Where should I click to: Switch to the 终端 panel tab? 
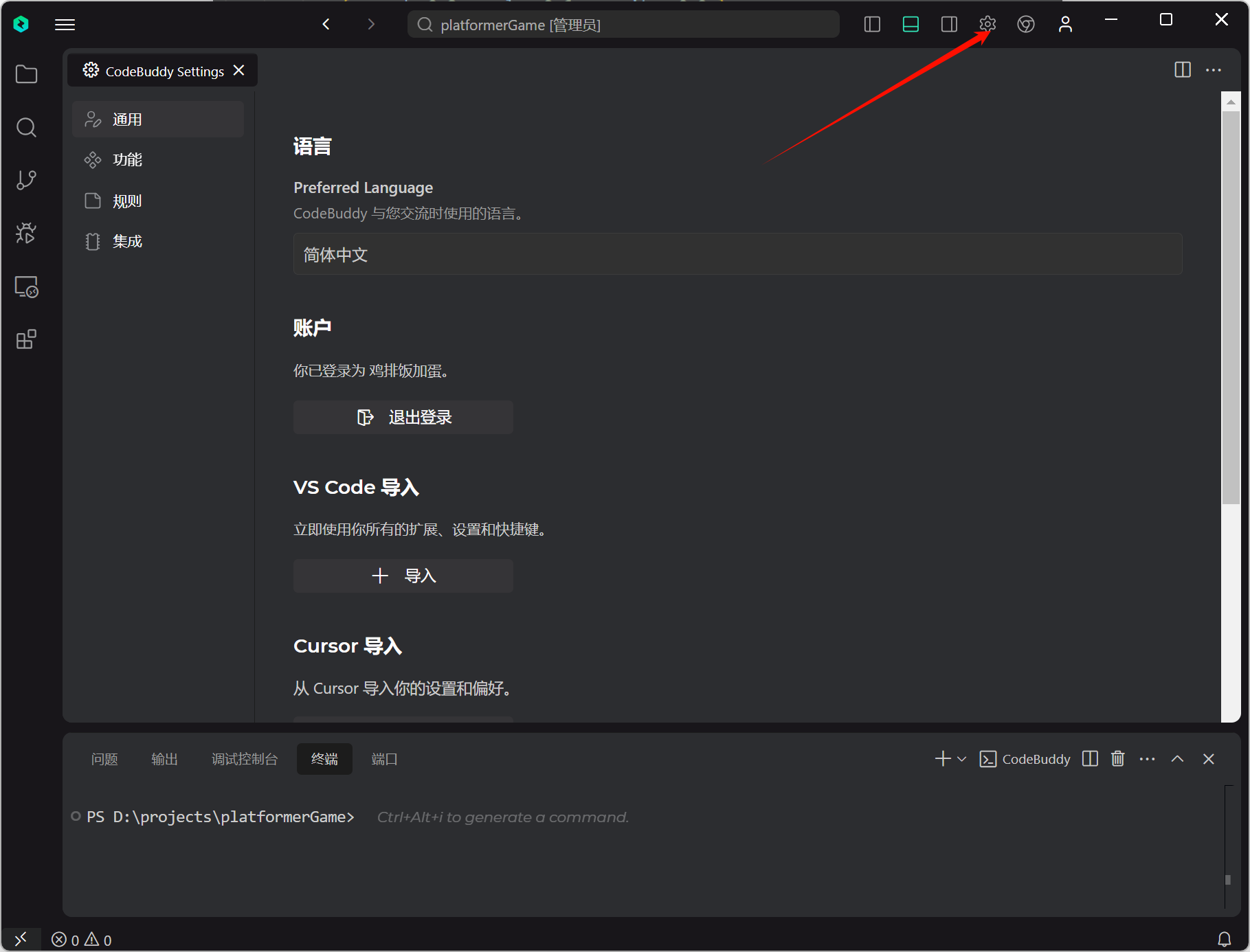[324, 759]
